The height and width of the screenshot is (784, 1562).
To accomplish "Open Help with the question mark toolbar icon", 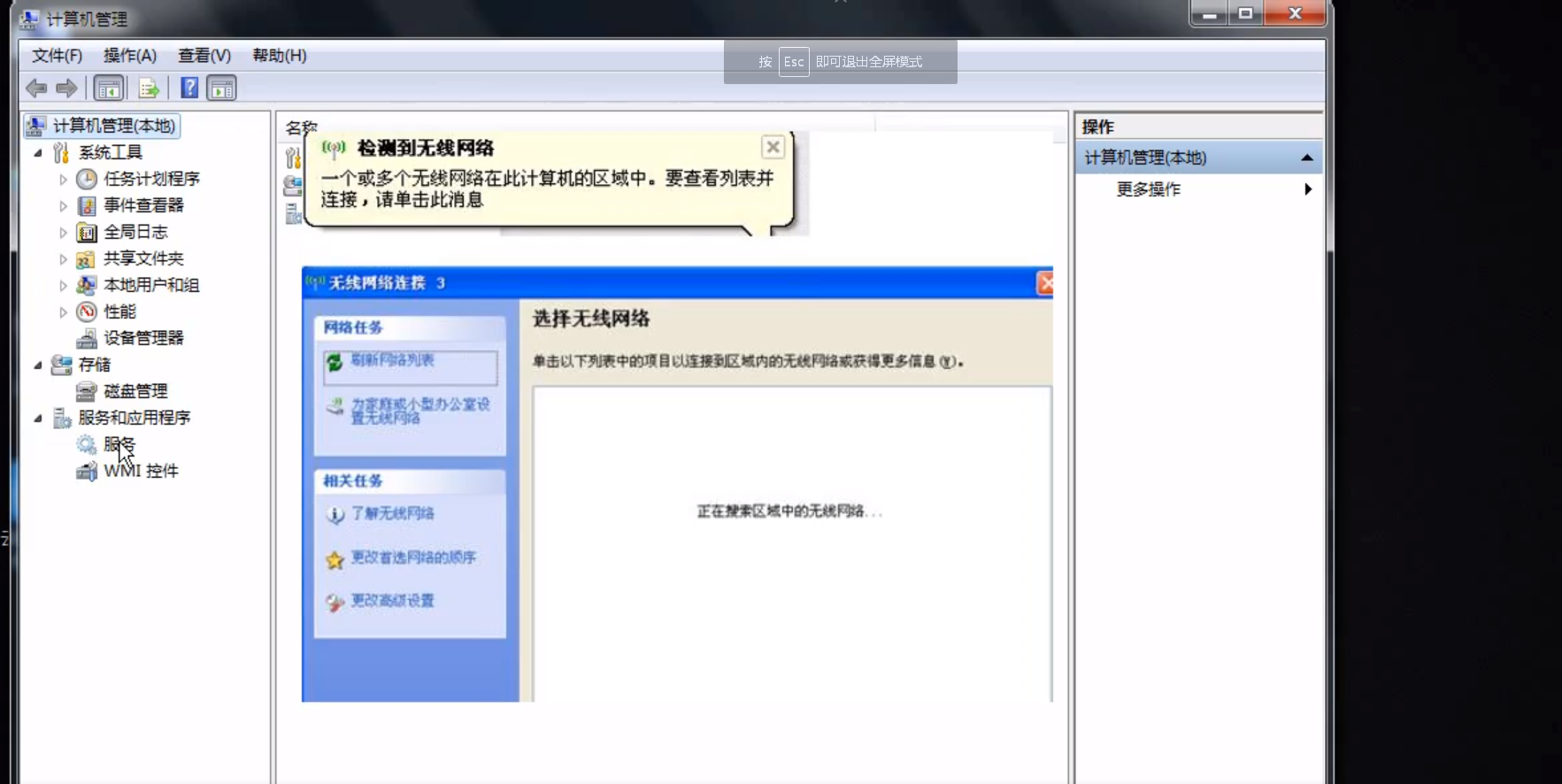I will 189,88.
